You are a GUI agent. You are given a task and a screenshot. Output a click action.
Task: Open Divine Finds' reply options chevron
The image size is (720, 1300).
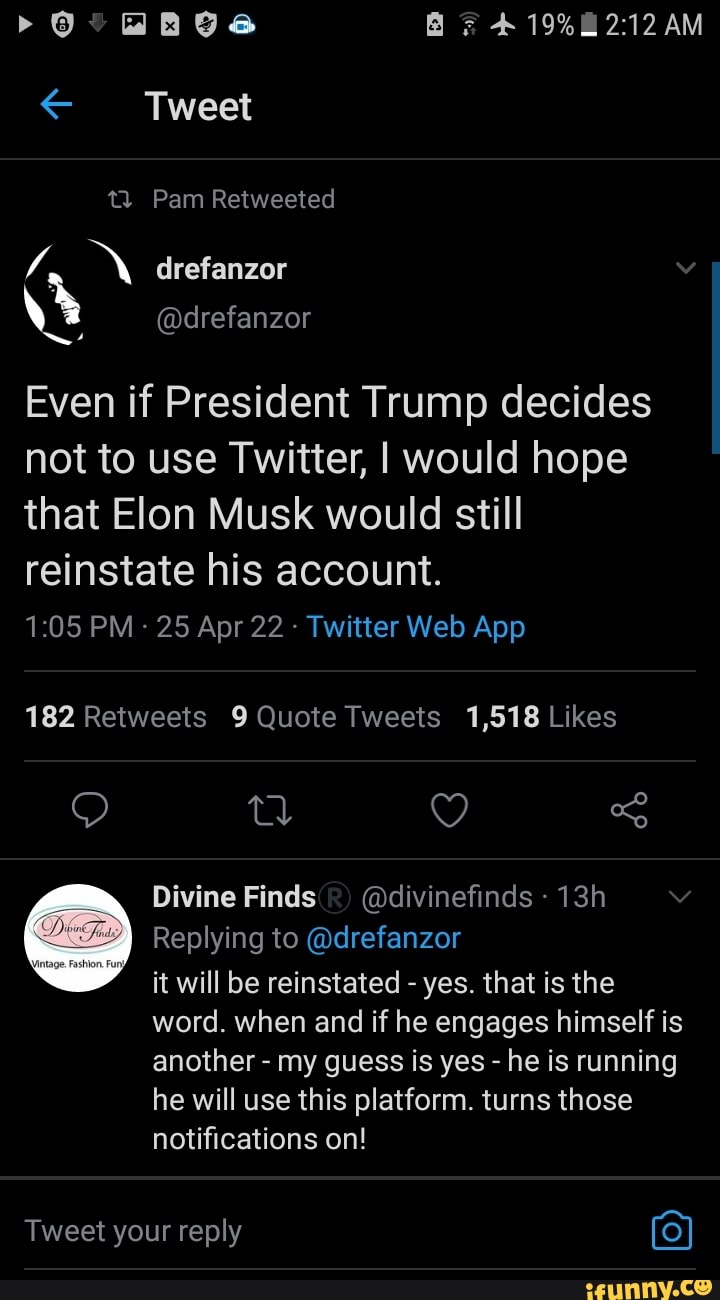tap(680, 897)
